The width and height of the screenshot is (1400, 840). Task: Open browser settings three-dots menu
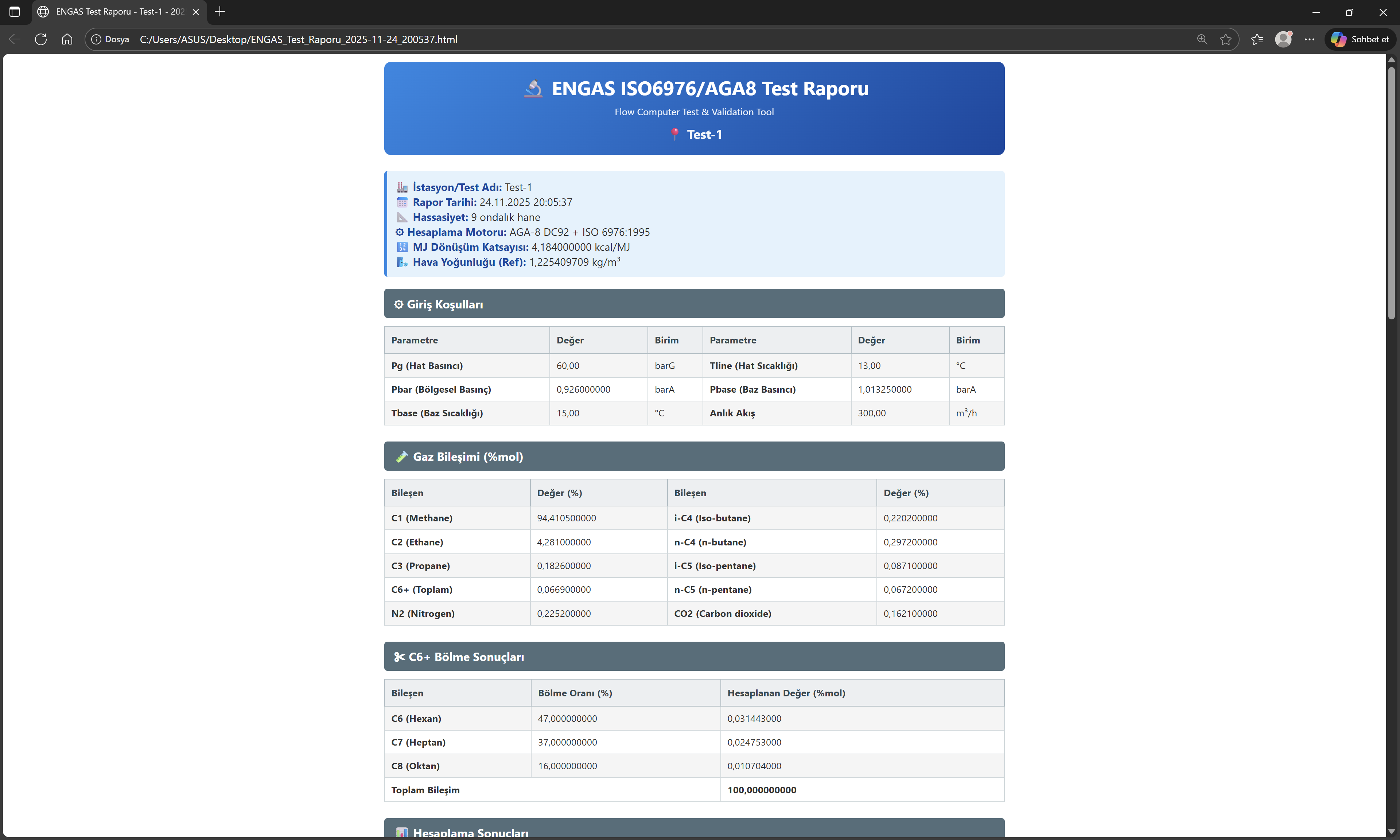click(1310, 39)
